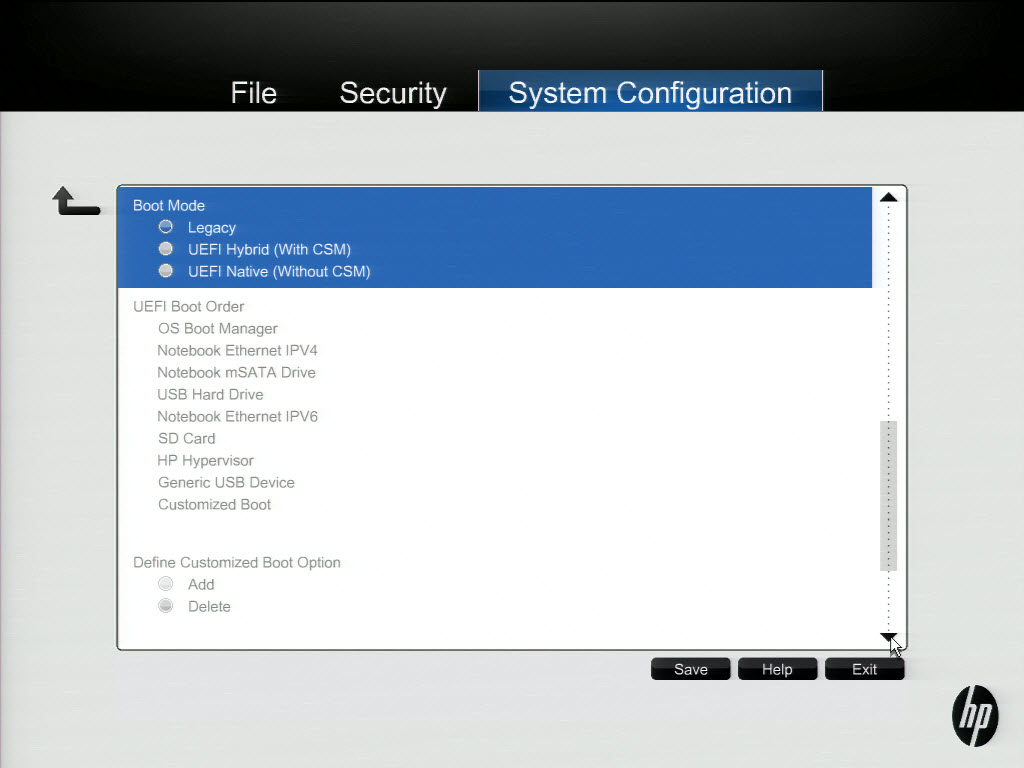
Task: Click the vertical scrollbar thumb
Action: coord(888,495)
